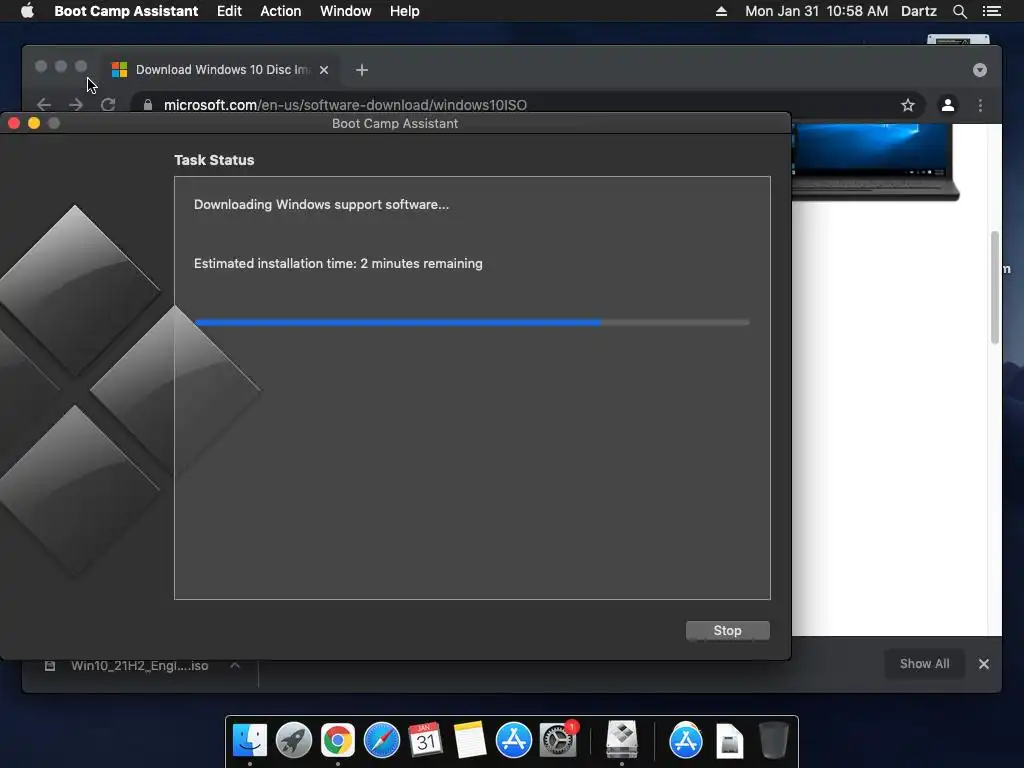Open Notification Center list icon

[x=992, y=11]
